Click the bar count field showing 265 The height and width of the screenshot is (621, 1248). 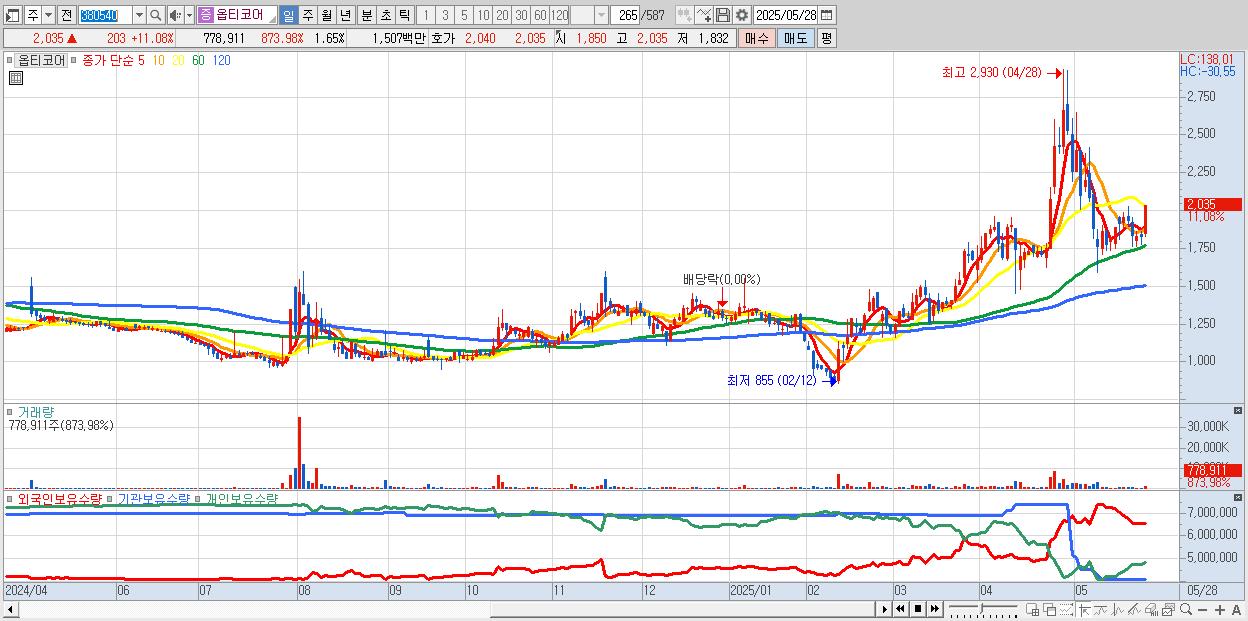coord(624,15)
